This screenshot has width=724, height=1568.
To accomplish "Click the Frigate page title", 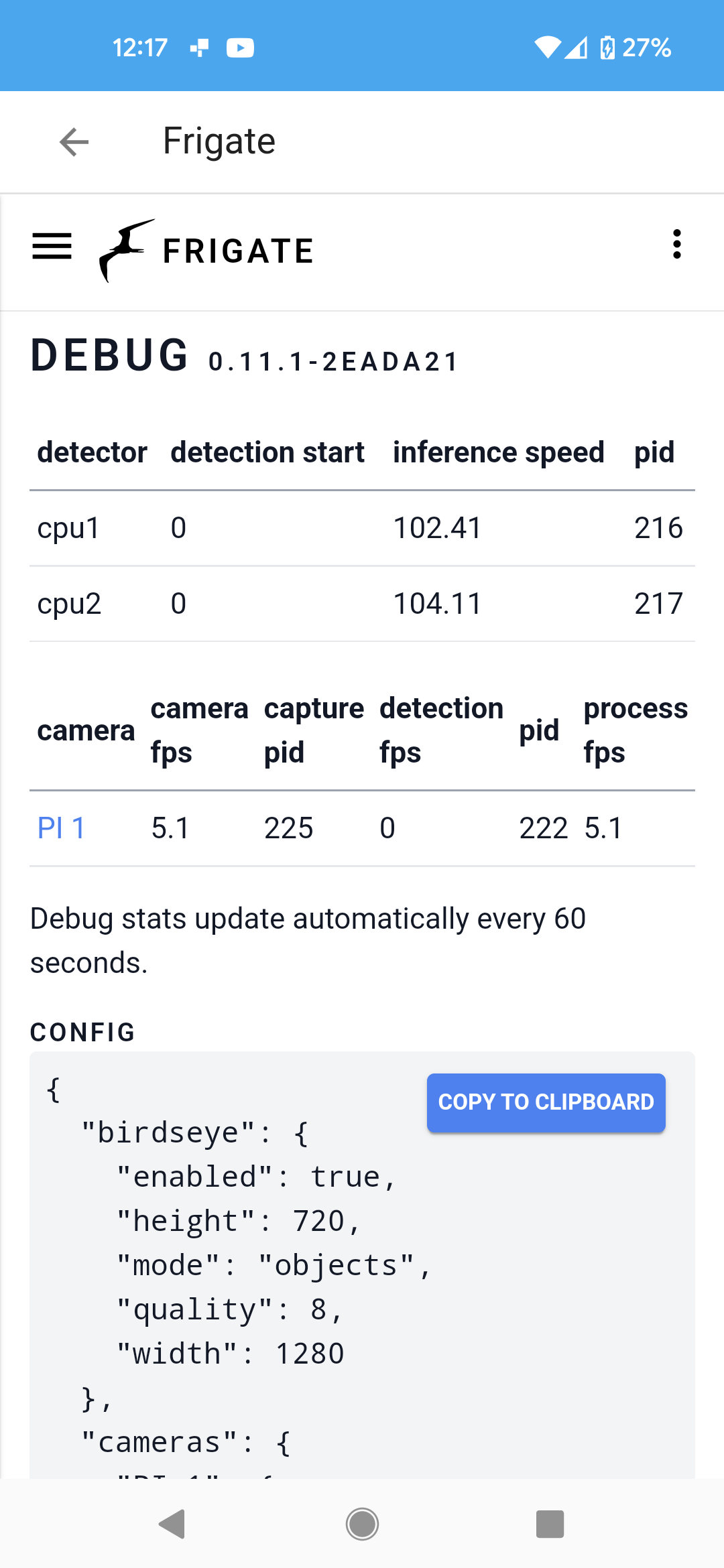I will pyautogui.click(x=219, y=140).
